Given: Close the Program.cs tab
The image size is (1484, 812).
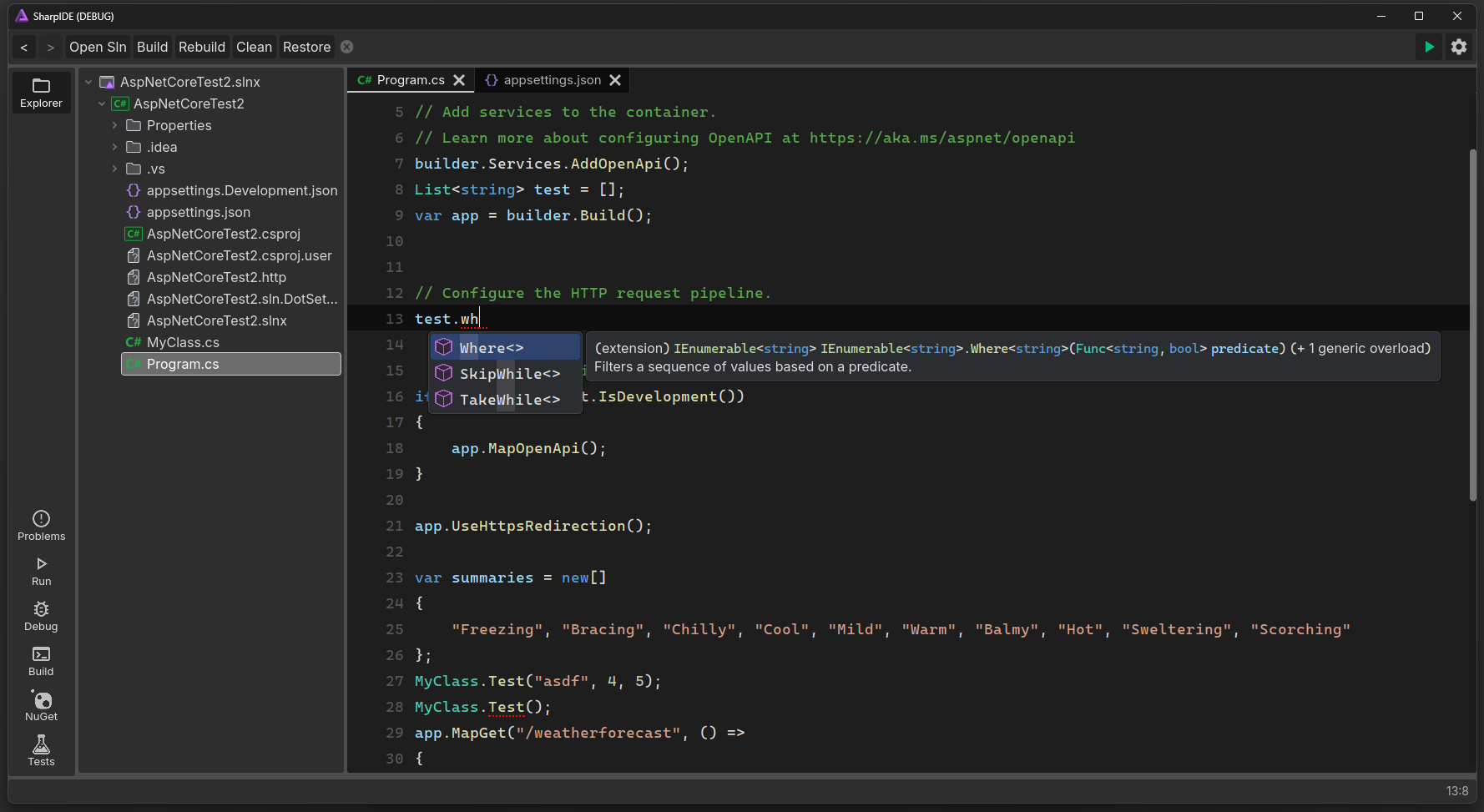Looking at the screenshot, I should click(459, 80).
